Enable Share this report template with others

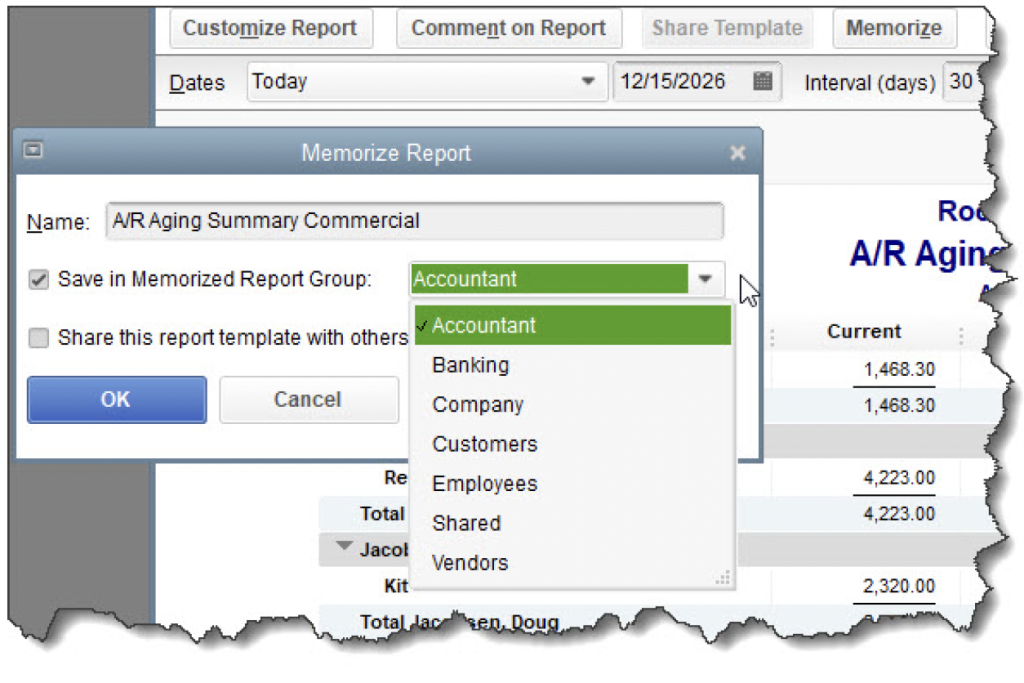[39, 338]
